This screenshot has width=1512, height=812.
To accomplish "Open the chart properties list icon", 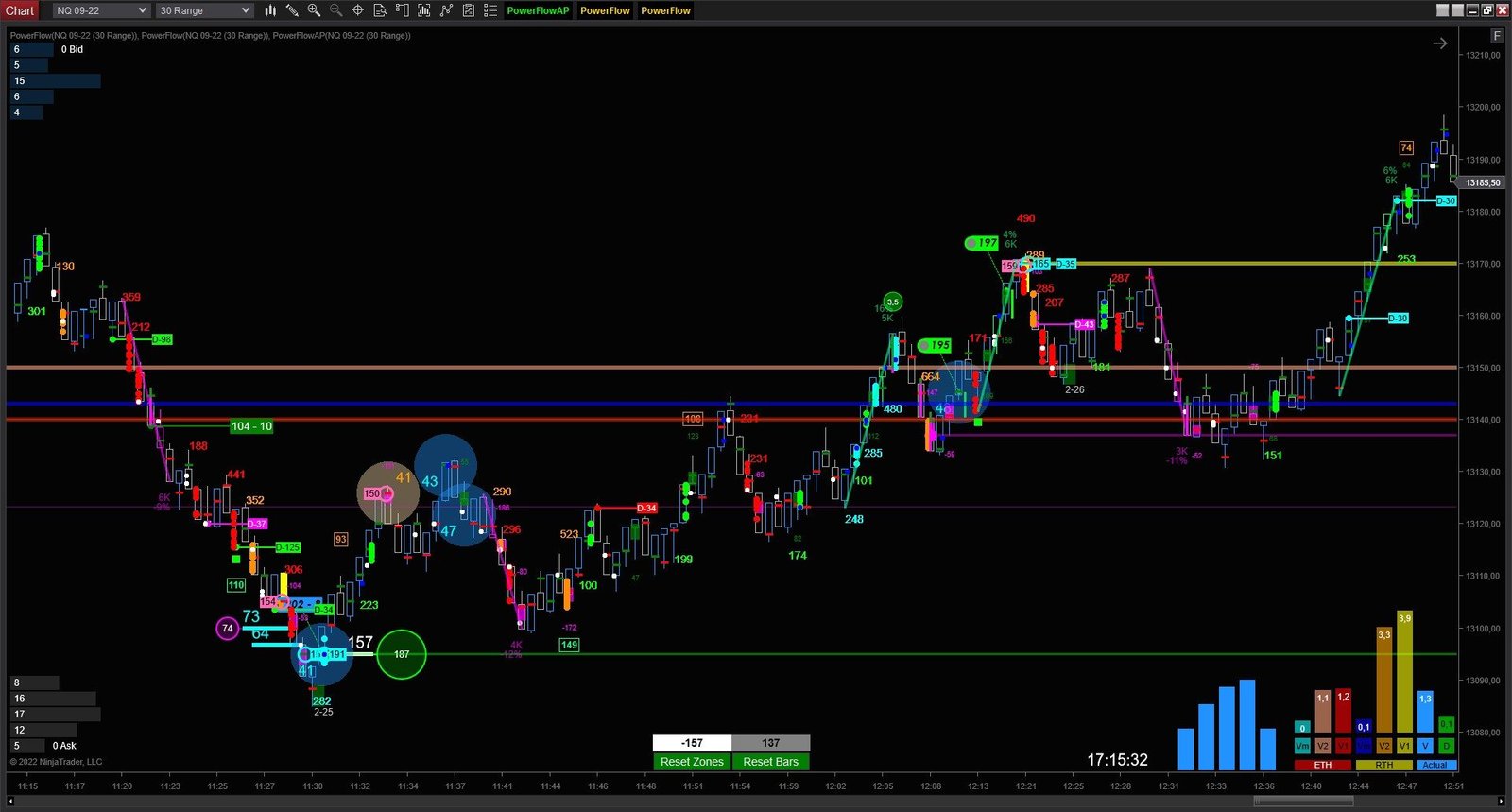I will click(490, 10).
